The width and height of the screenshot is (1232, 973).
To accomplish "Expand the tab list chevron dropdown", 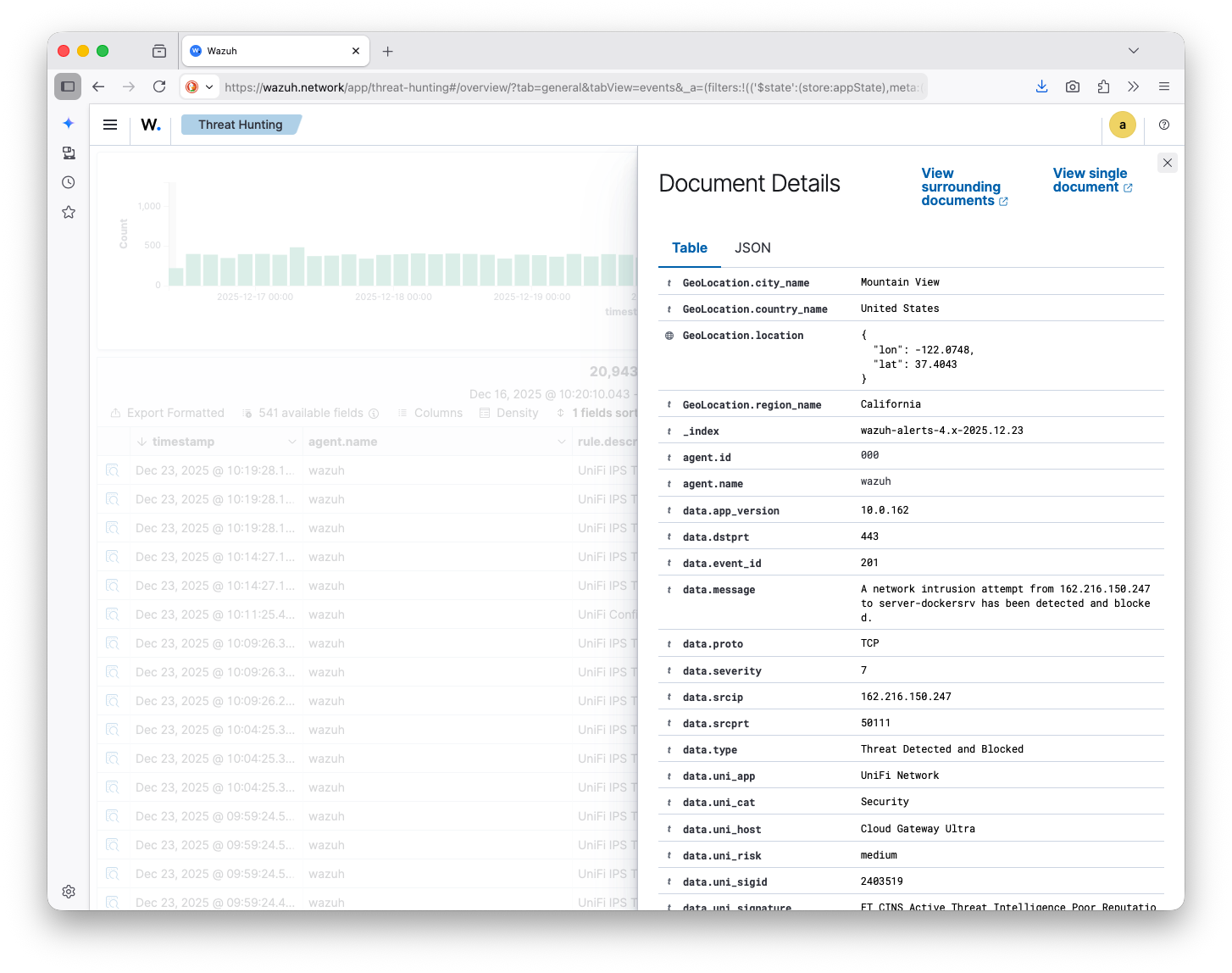I will (1133, 51).
